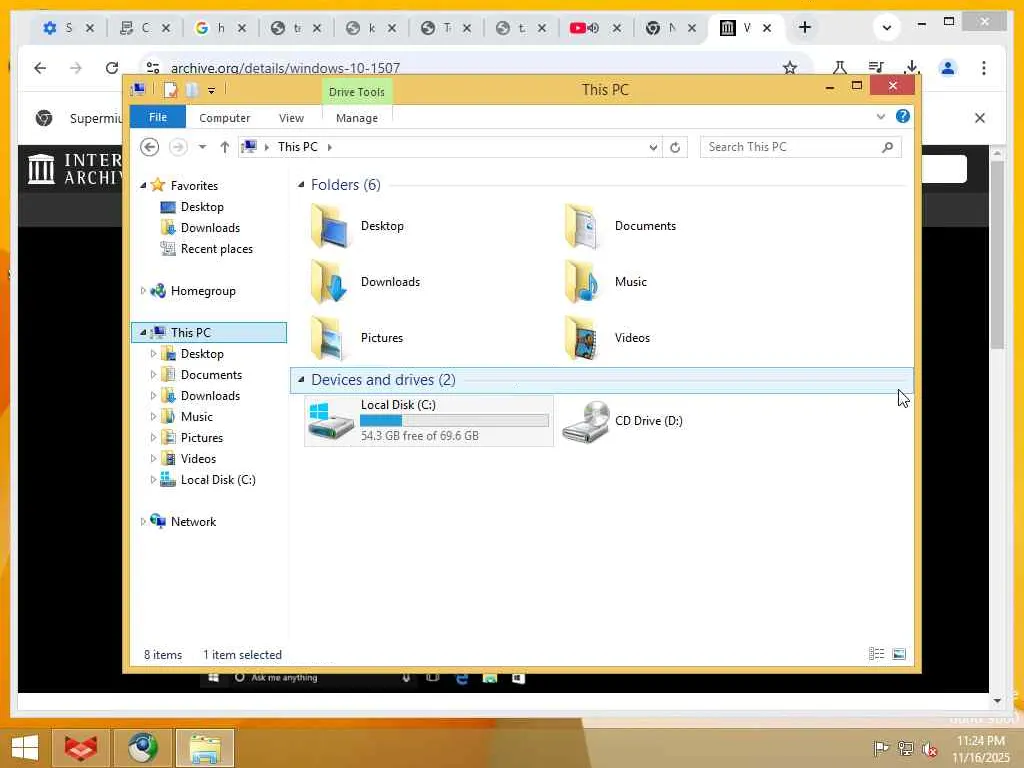
Task: Reload the archive.org page in Chrome
Action: pyautogui.click(x=112, y=68)
